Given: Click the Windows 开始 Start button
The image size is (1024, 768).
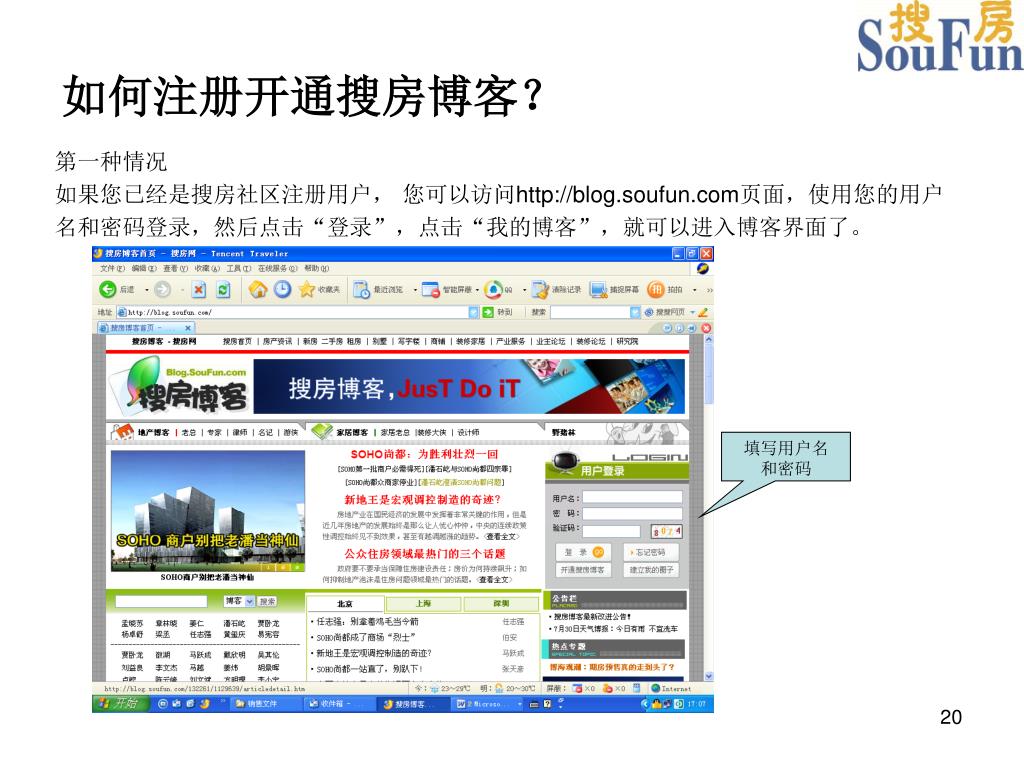Looking at the screenshot, I should point(119,703).
